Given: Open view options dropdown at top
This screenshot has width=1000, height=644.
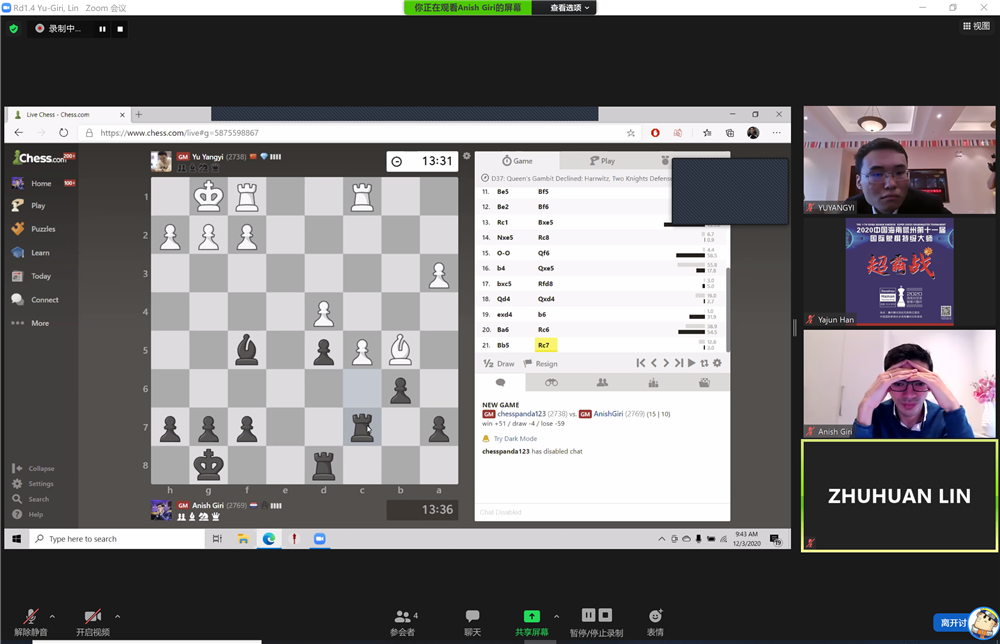Looking at the screenshot, I should [570, 8].
